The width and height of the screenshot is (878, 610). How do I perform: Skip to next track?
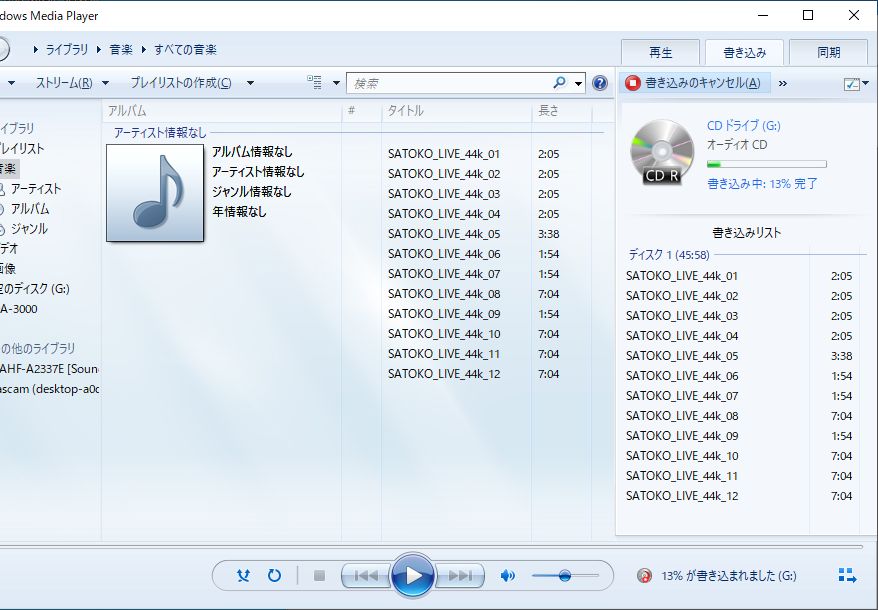(460, 575)
